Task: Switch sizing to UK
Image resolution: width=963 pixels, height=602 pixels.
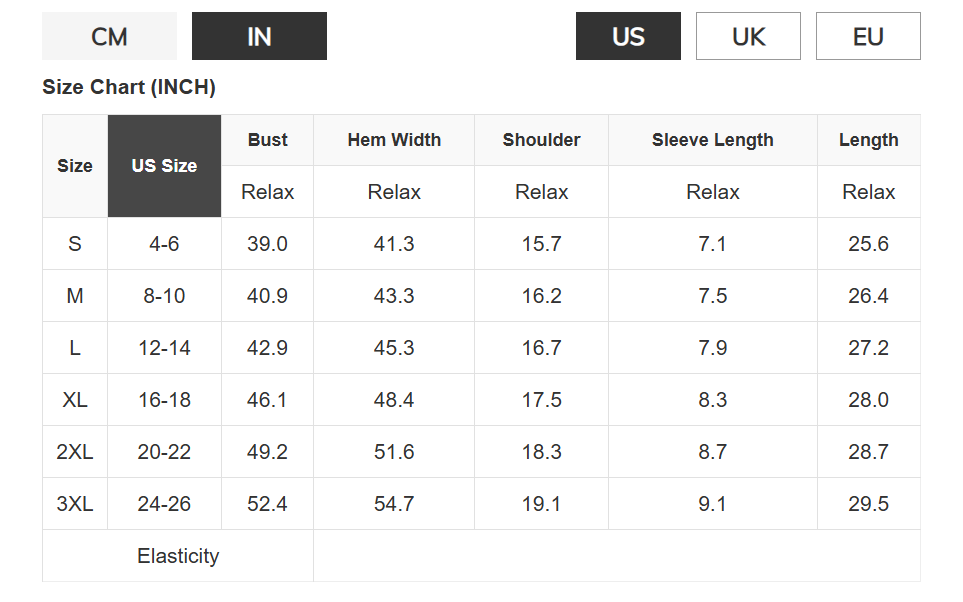Action: [x=748, y=37]
